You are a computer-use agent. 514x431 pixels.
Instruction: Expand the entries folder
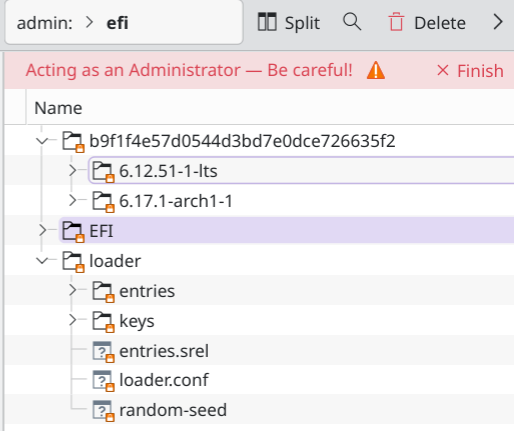[72, 290]
